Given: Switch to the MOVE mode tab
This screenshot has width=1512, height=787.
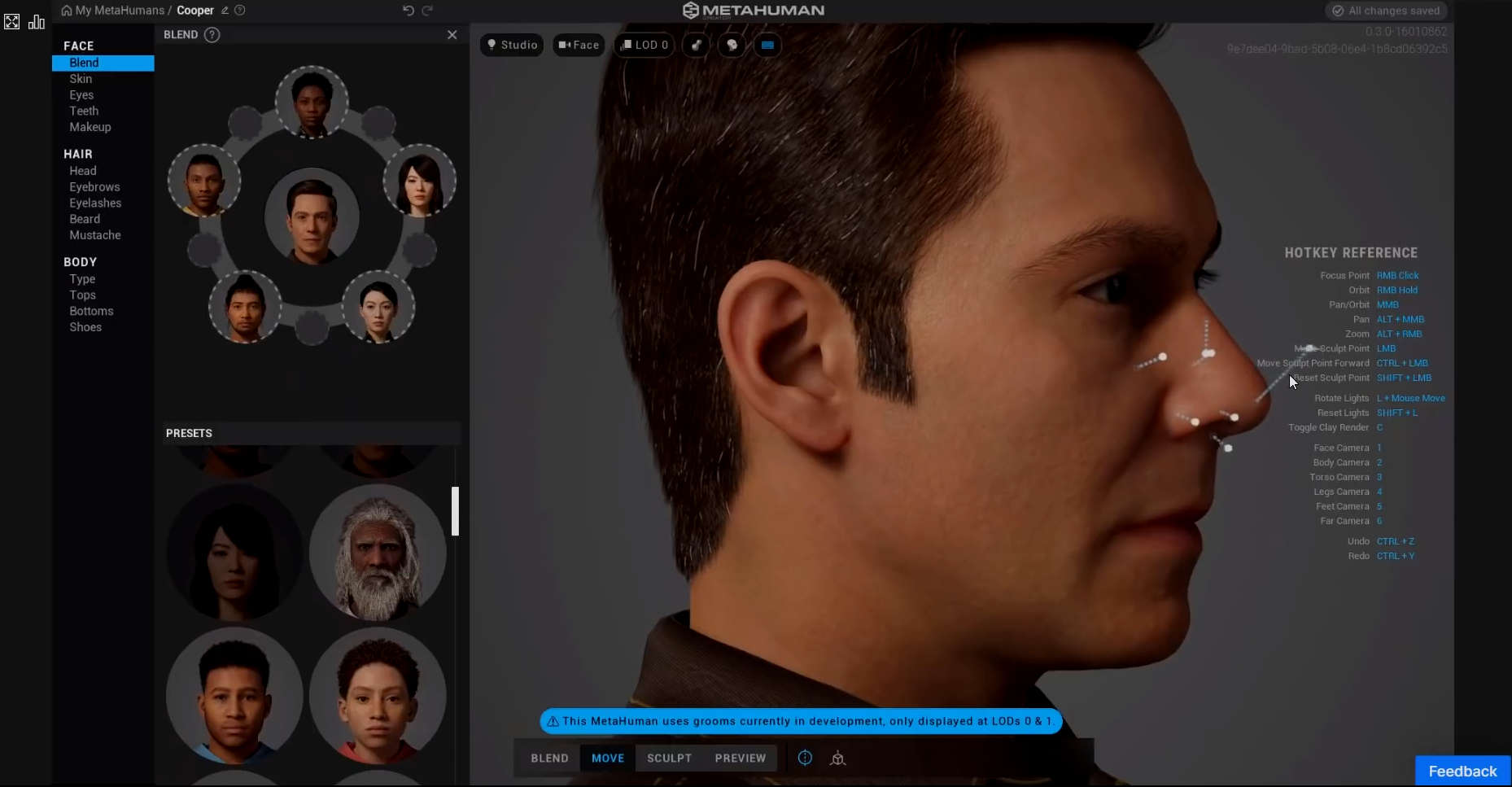Looking at the screenshot, I should (608, 758).
